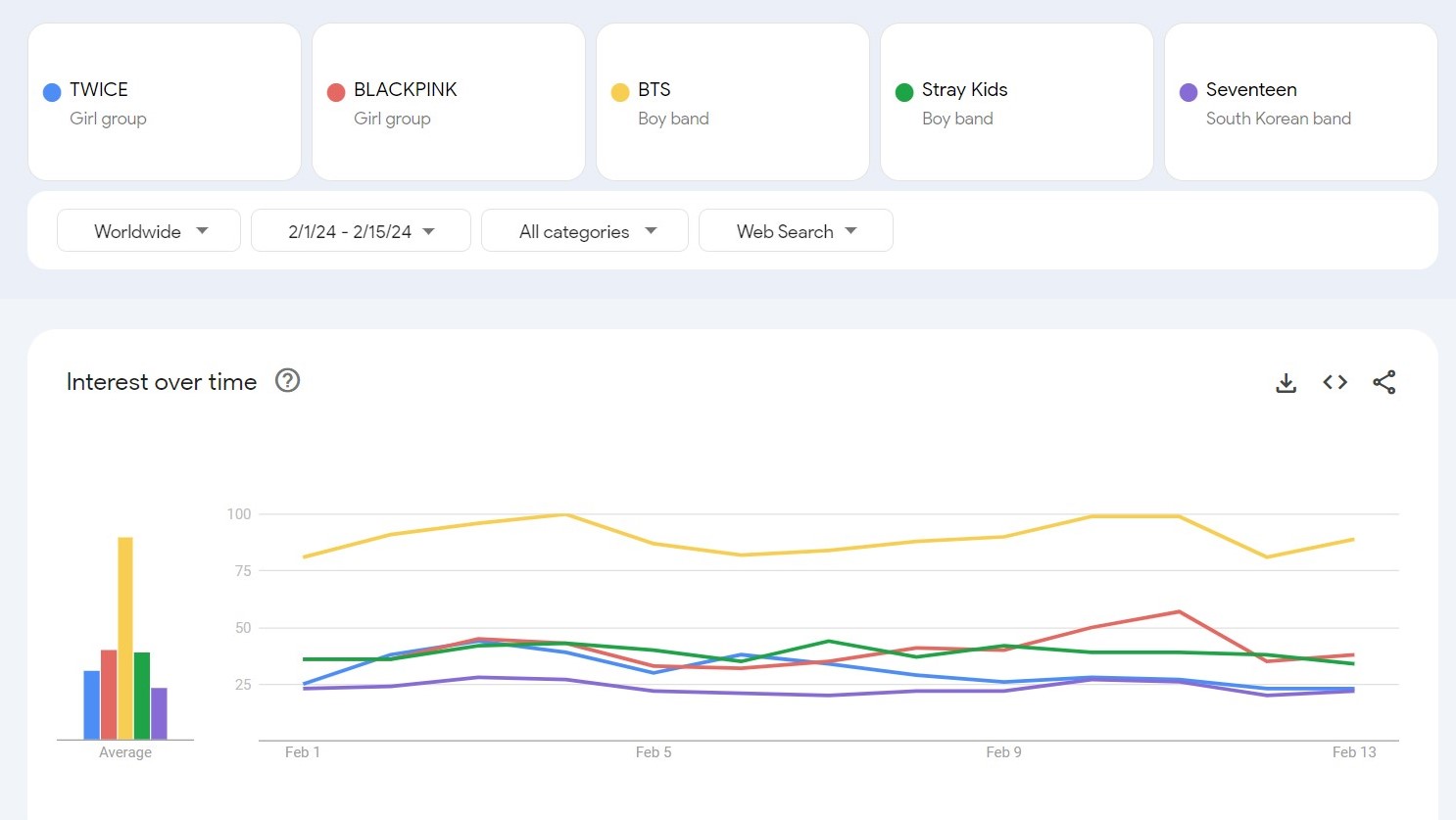This screenshot has height=820, width=1456.
Task: Download the Interest over time data
Action: 1286,383
